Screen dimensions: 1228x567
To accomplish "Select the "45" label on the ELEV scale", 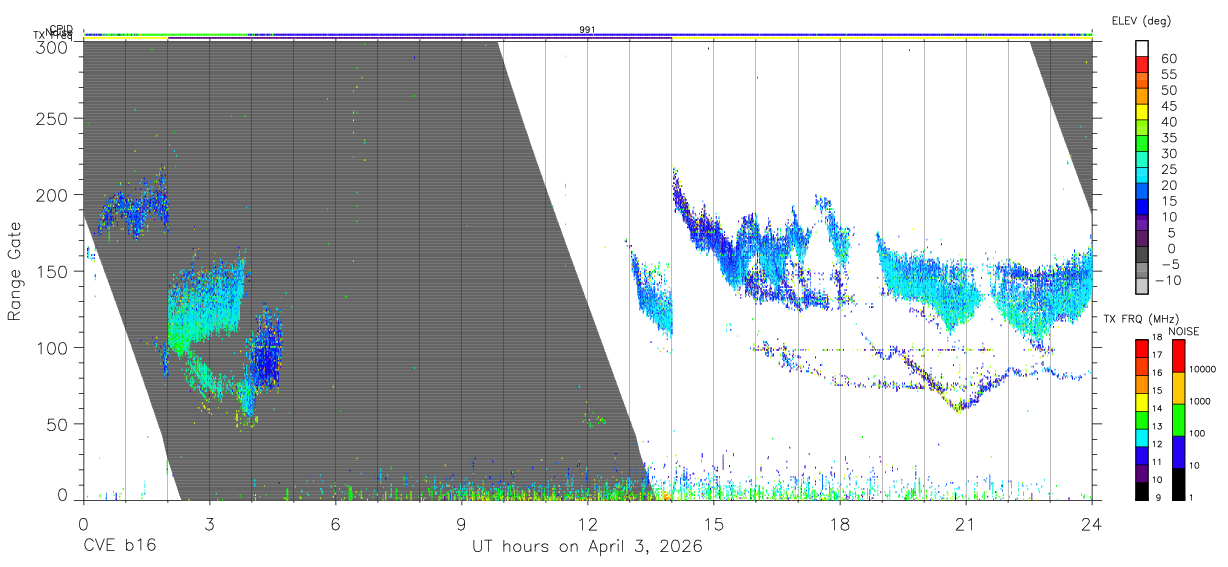I will 1168,105.
